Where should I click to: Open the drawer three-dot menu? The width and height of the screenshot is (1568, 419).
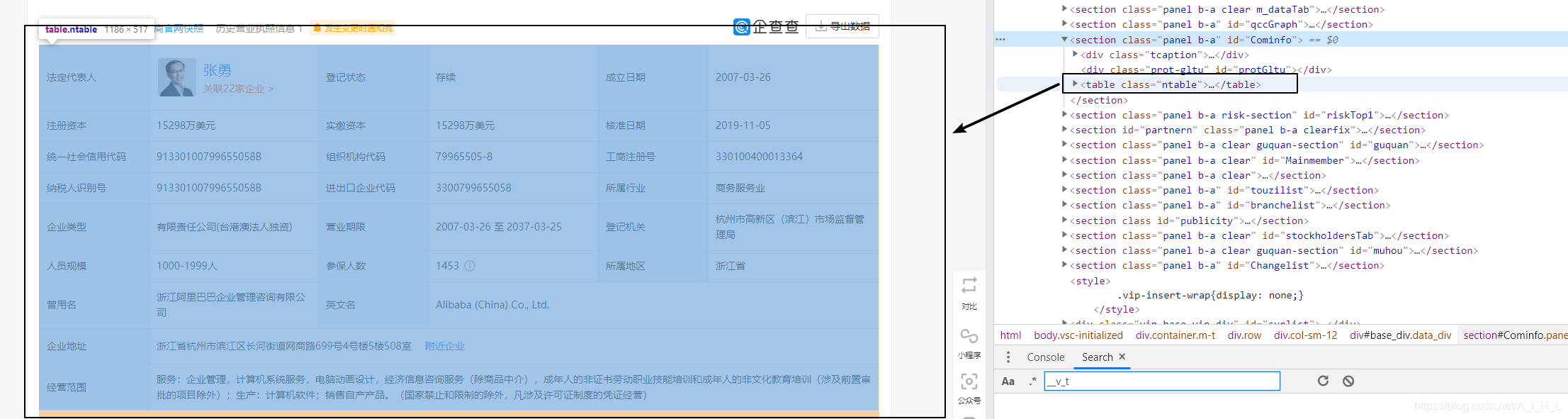point(1008,357)
